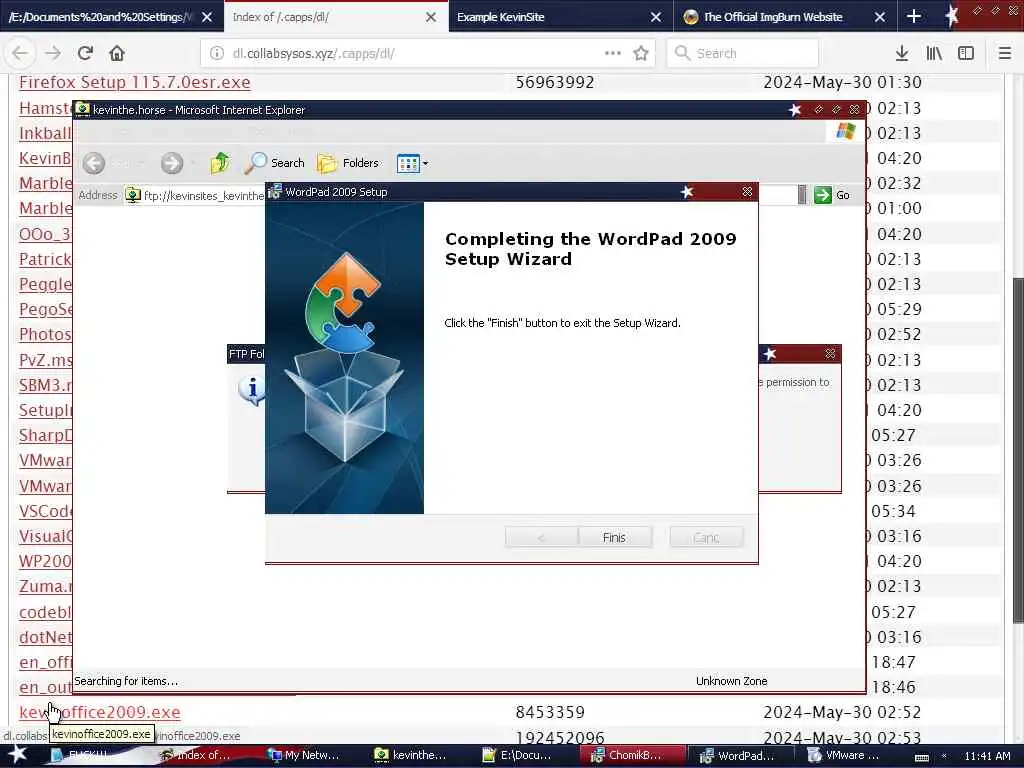Click Explorer Back button in kevinthe.horse window
Screen dimensions: 1024x768
click(94, 163)
